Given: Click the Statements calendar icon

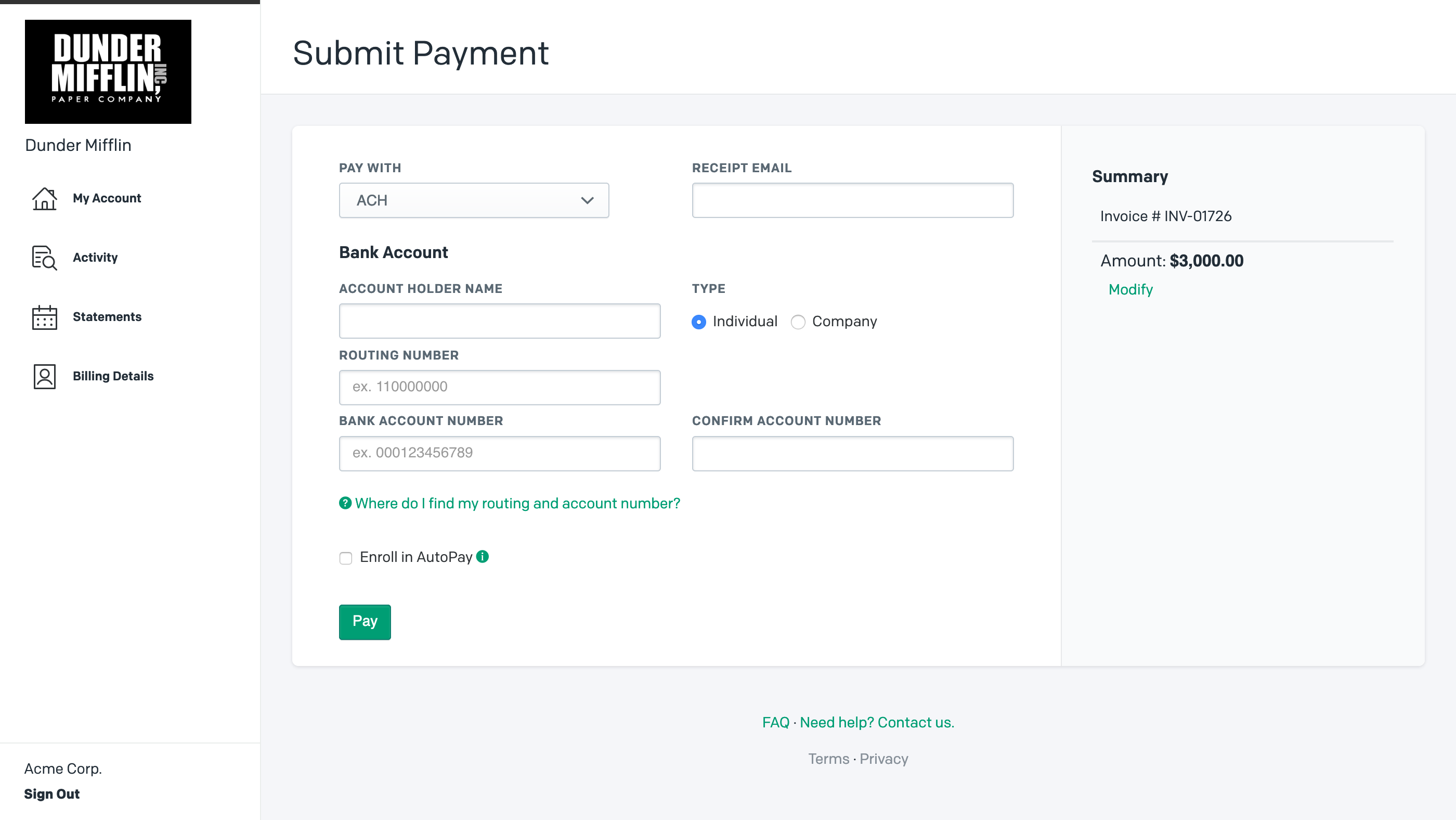Looking at the screenshot, I should (x=44, y=317).
